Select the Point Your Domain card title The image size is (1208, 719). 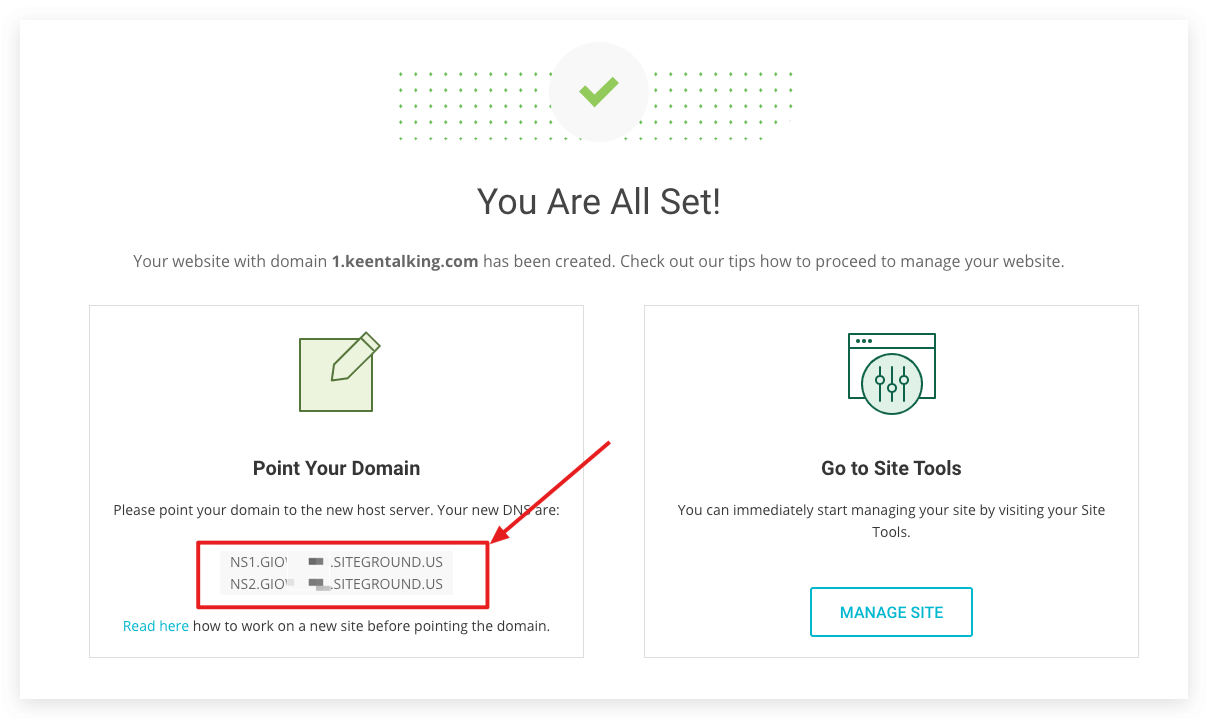pos(336,467)
